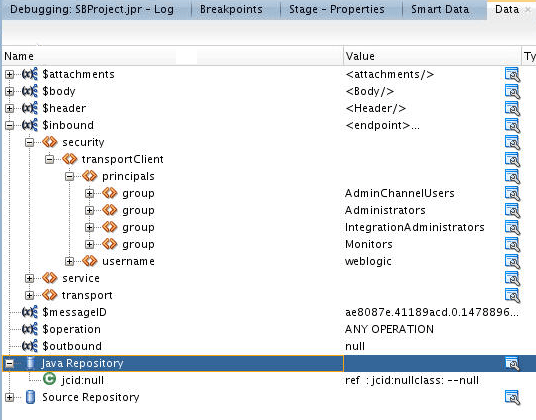Click the Source Repository database icon
Viewport: 536px width, 420px height.
(30, 397)
